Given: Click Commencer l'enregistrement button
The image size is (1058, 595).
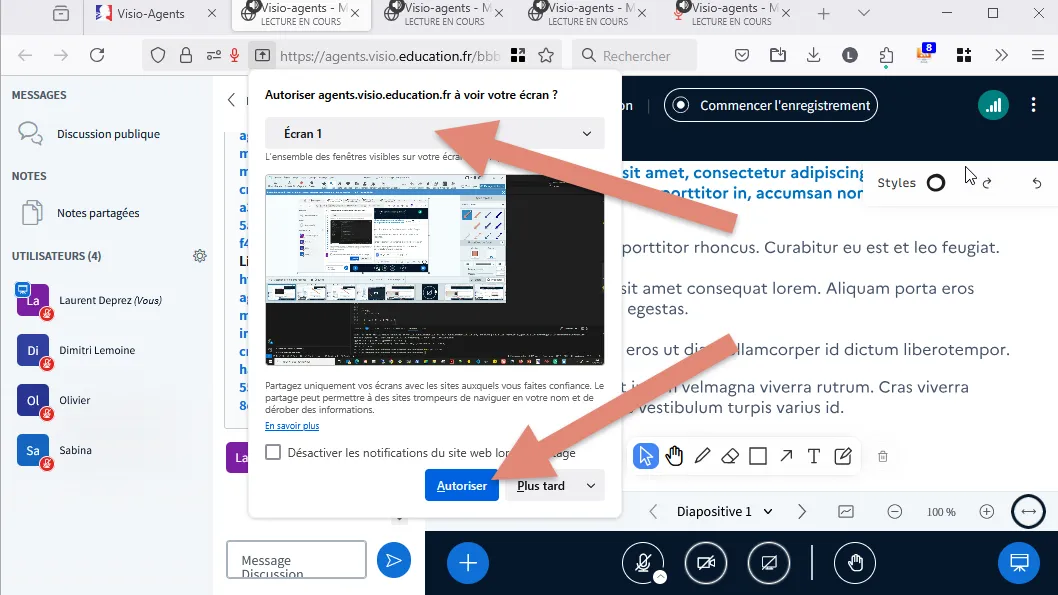Looking at the screenshot, I should pos(771,105).
